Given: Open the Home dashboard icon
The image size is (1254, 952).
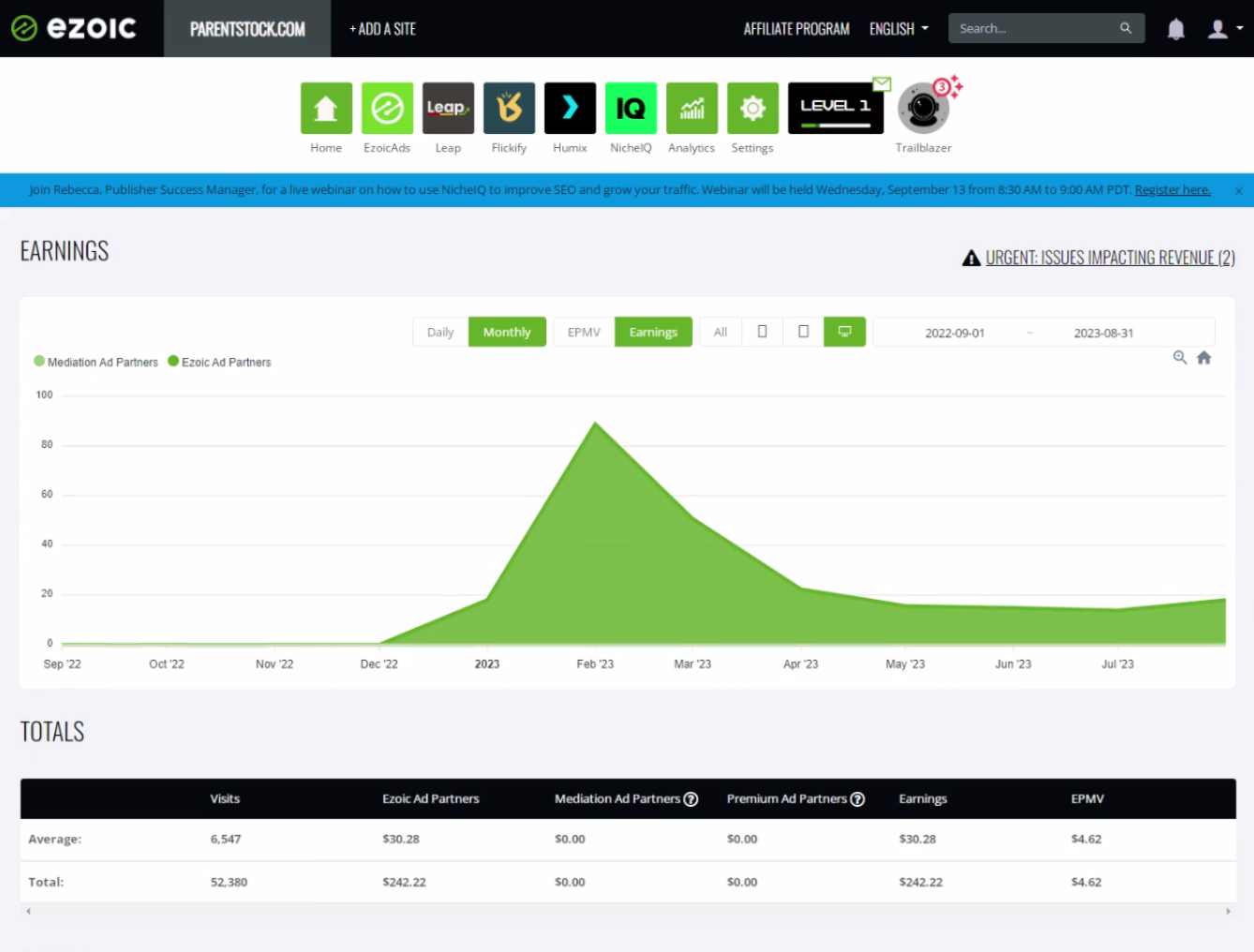Looking at the screenshot, I should point(326,109).
